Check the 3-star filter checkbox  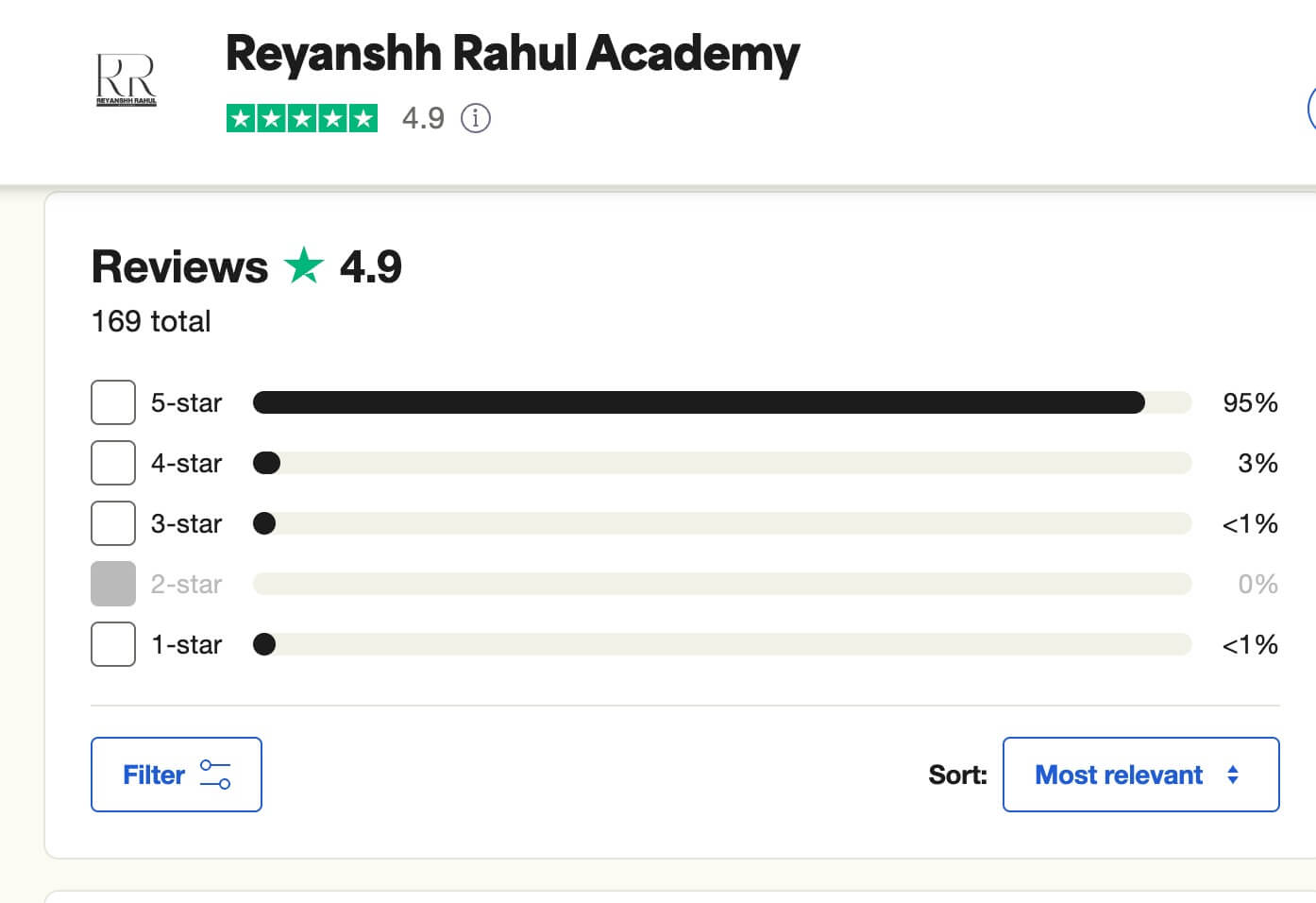pyautogui.click(x=113, y=523)
